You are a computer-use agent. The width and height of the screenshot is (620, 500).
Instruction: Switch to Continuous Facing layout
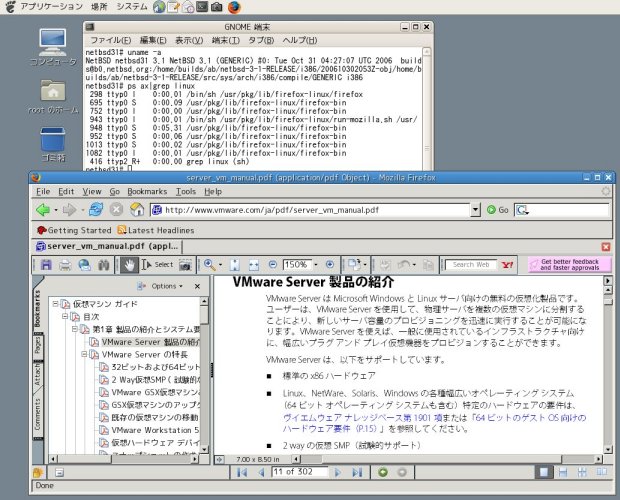[x=582, y=472]
